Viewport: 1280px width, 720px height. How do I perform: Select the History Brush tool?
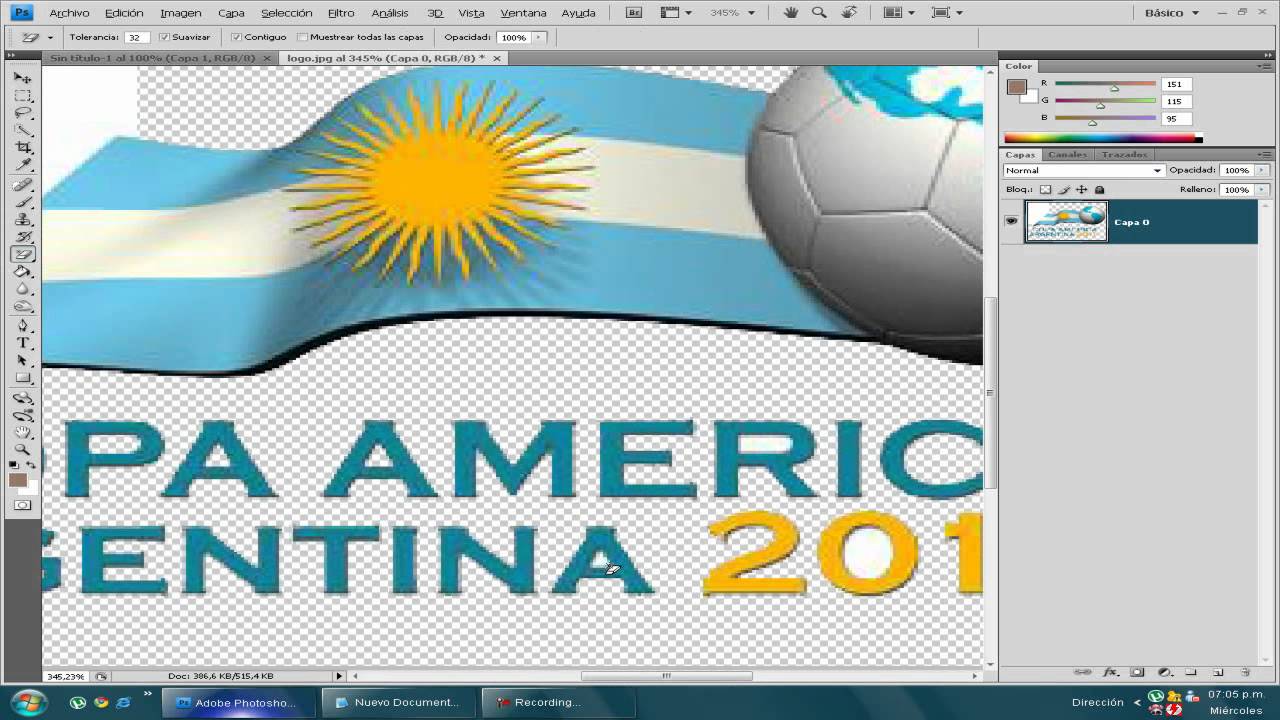pyautogui.click(x=22, y=237)
